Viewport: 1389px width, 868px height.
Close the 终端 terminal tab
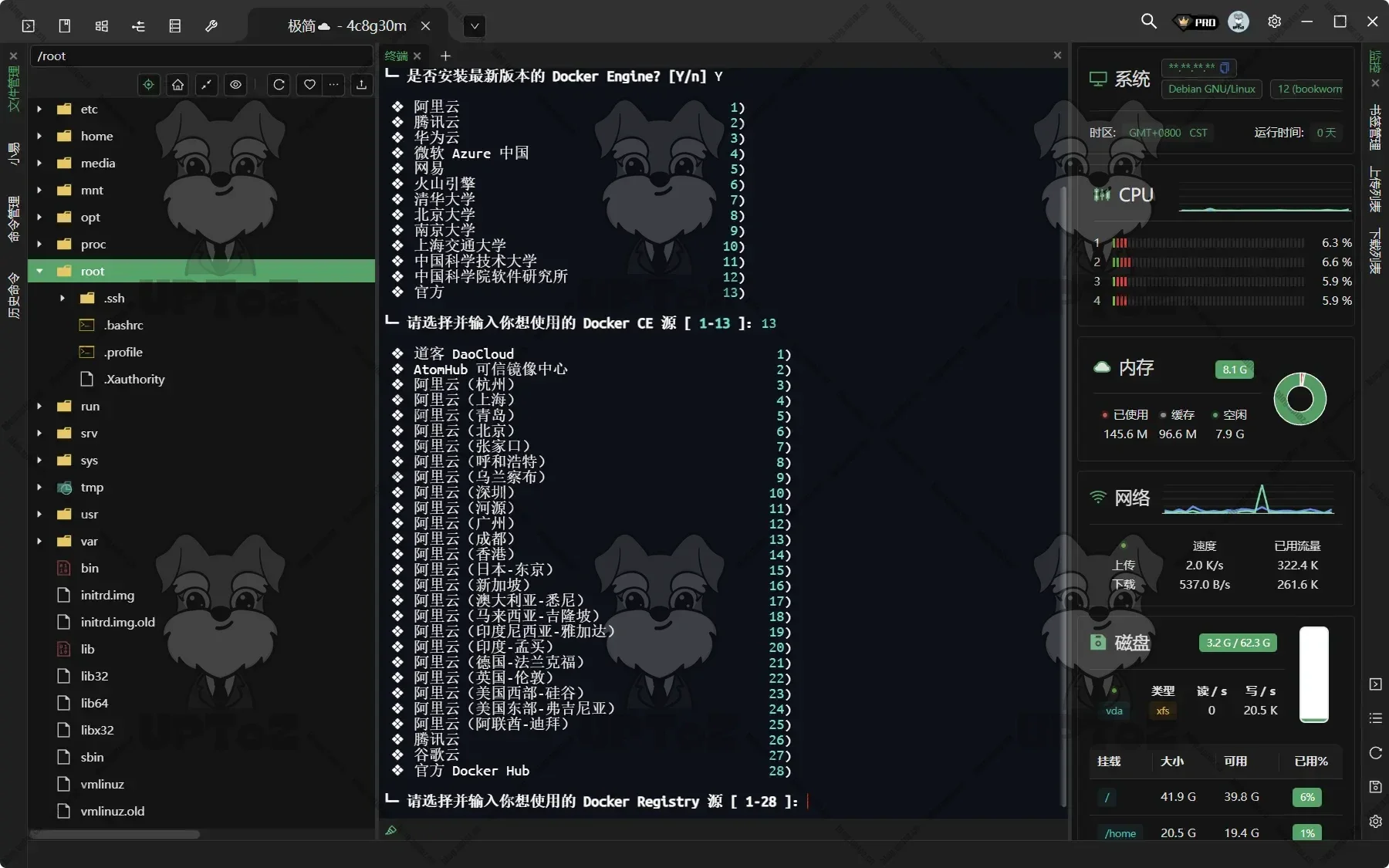[417, 56]
